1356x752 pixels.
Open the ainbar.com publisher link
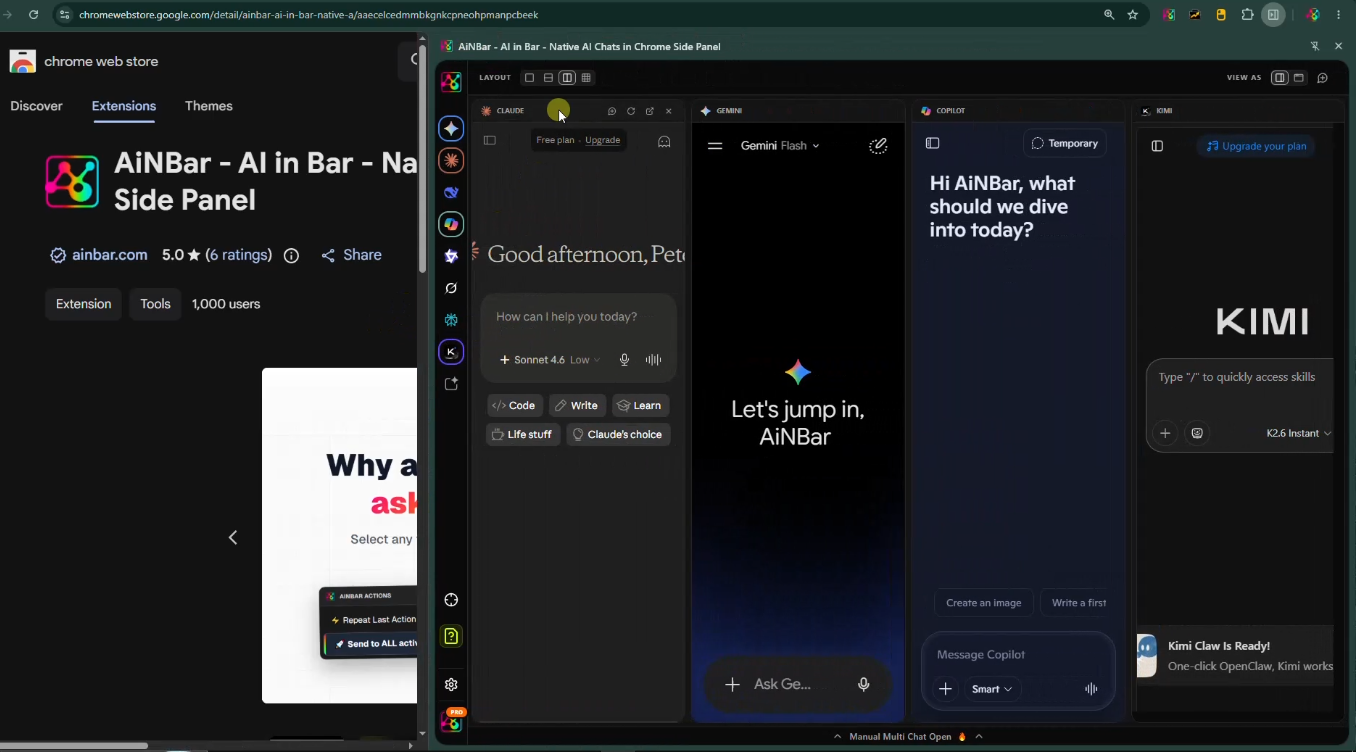click(x=110, y=255)
